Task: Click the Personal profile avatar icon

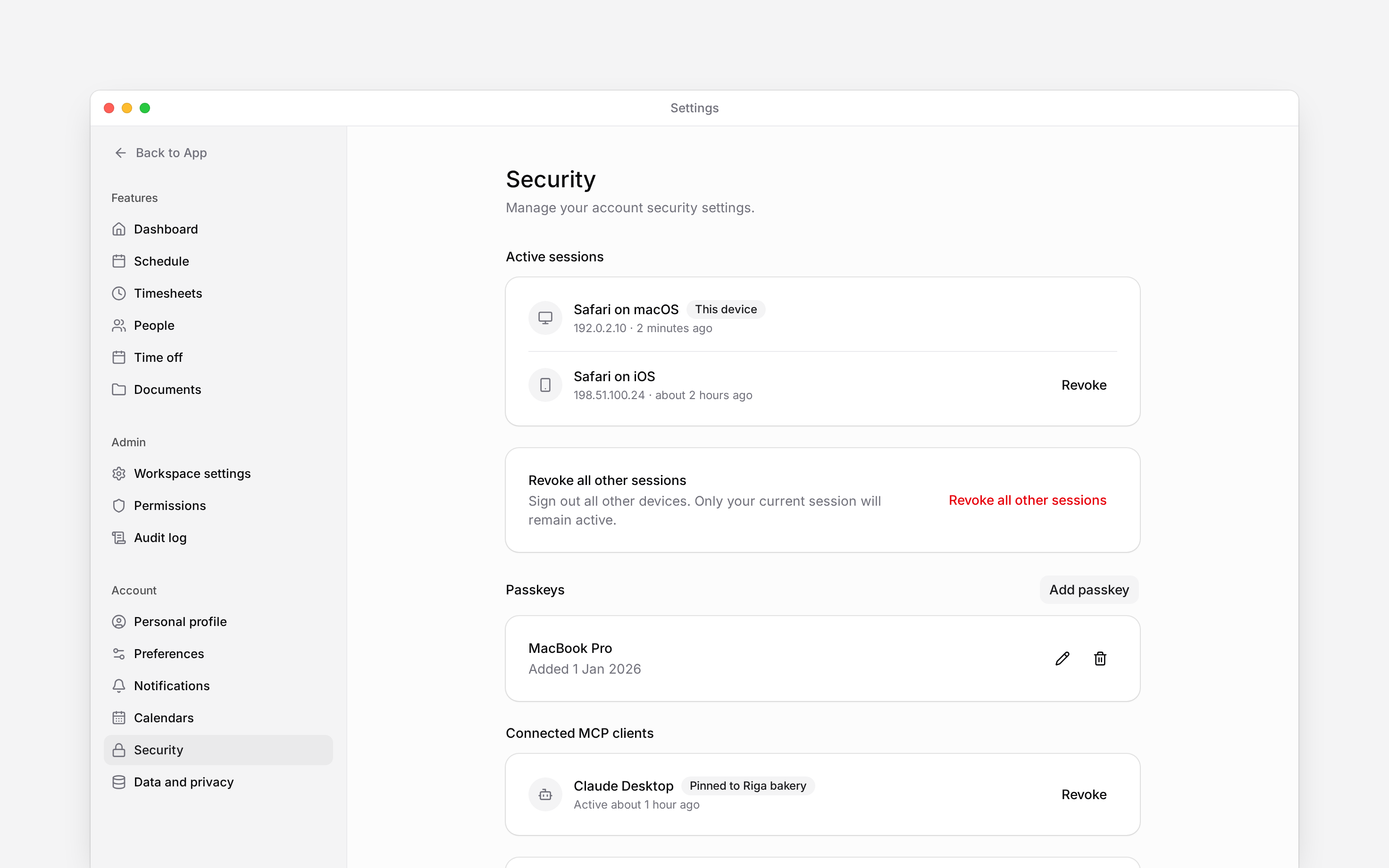Action: click(x=119, y=622)
